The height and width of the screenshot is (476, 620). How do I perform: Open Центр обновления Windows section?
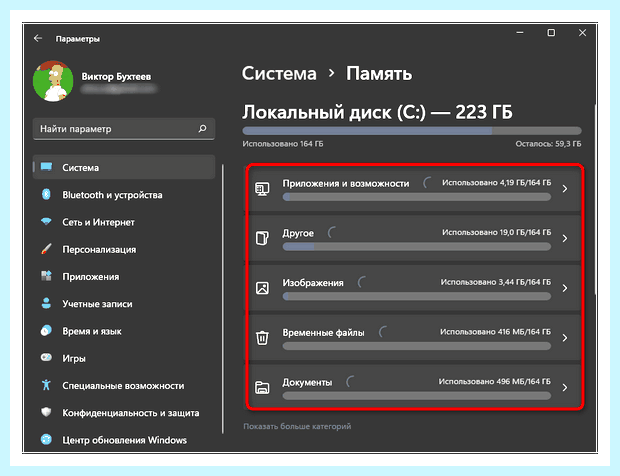pyautogui.click(x=124, y=440)
